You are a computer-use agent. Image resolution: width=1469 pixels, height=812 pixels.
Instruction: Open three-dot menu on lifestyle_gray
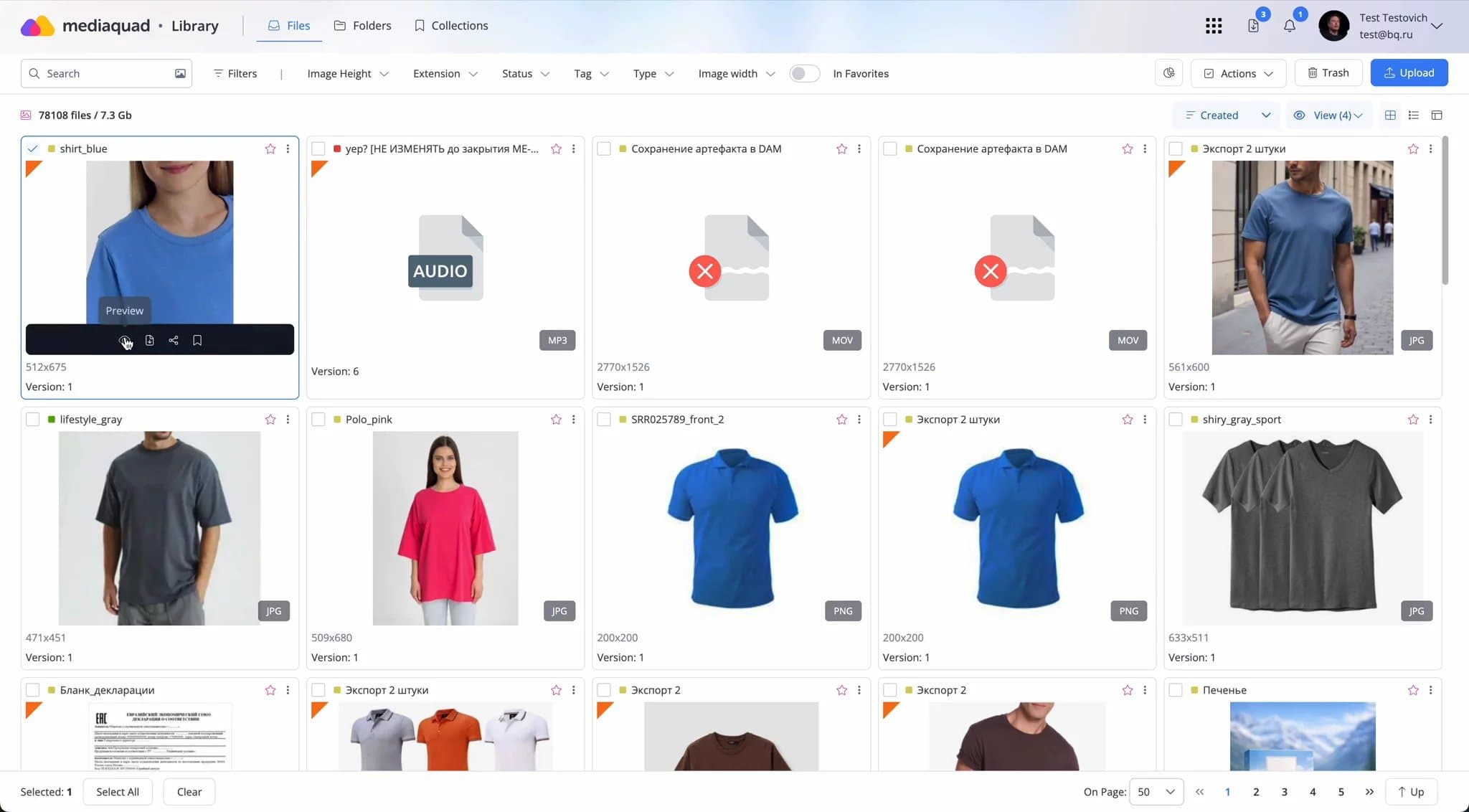coord(288,419)
